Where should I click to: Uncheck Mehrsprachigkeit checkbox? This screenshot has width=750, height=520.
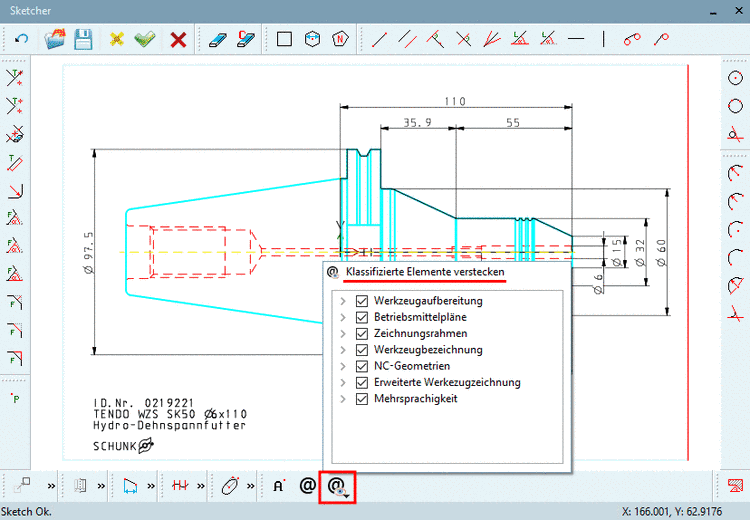click(362, 398)
